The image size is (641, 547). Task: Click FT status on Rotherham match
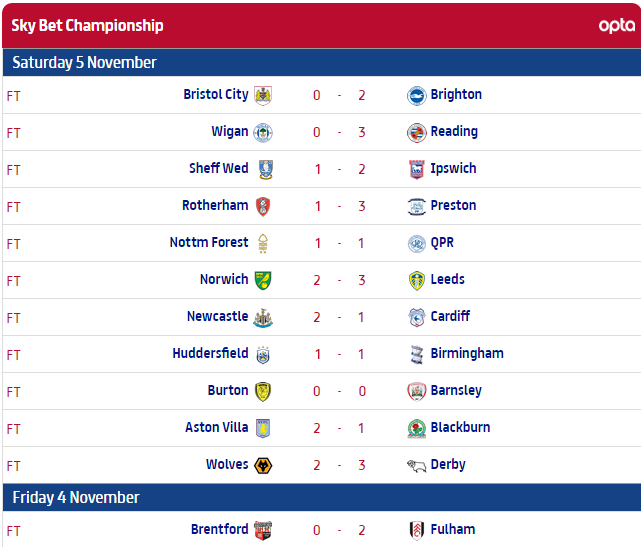click(14, 207)
